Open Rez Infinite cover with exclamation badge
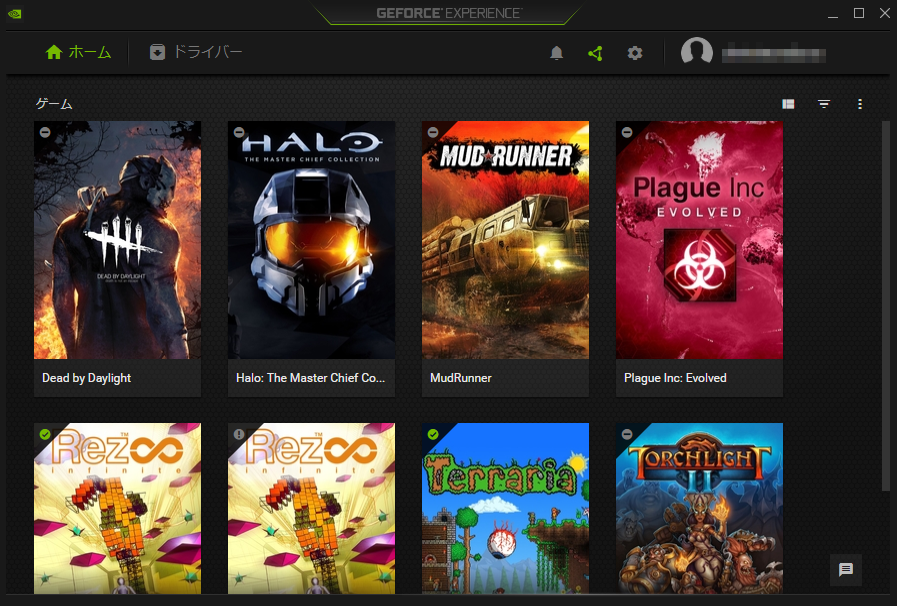The width and height of the screenshot is (897, 606). (x=311, y=508)
